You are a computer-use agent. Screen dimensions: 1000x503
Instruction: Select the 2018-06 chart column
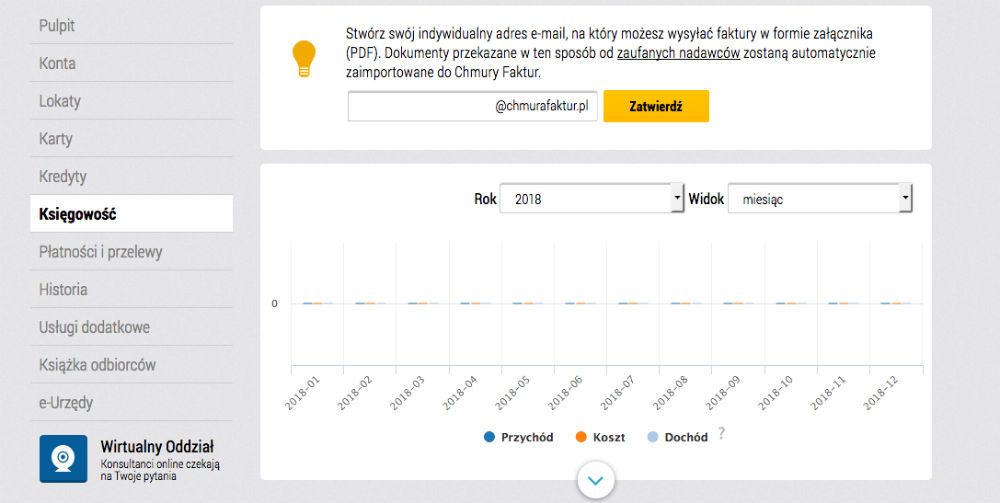tap(580, 303)
